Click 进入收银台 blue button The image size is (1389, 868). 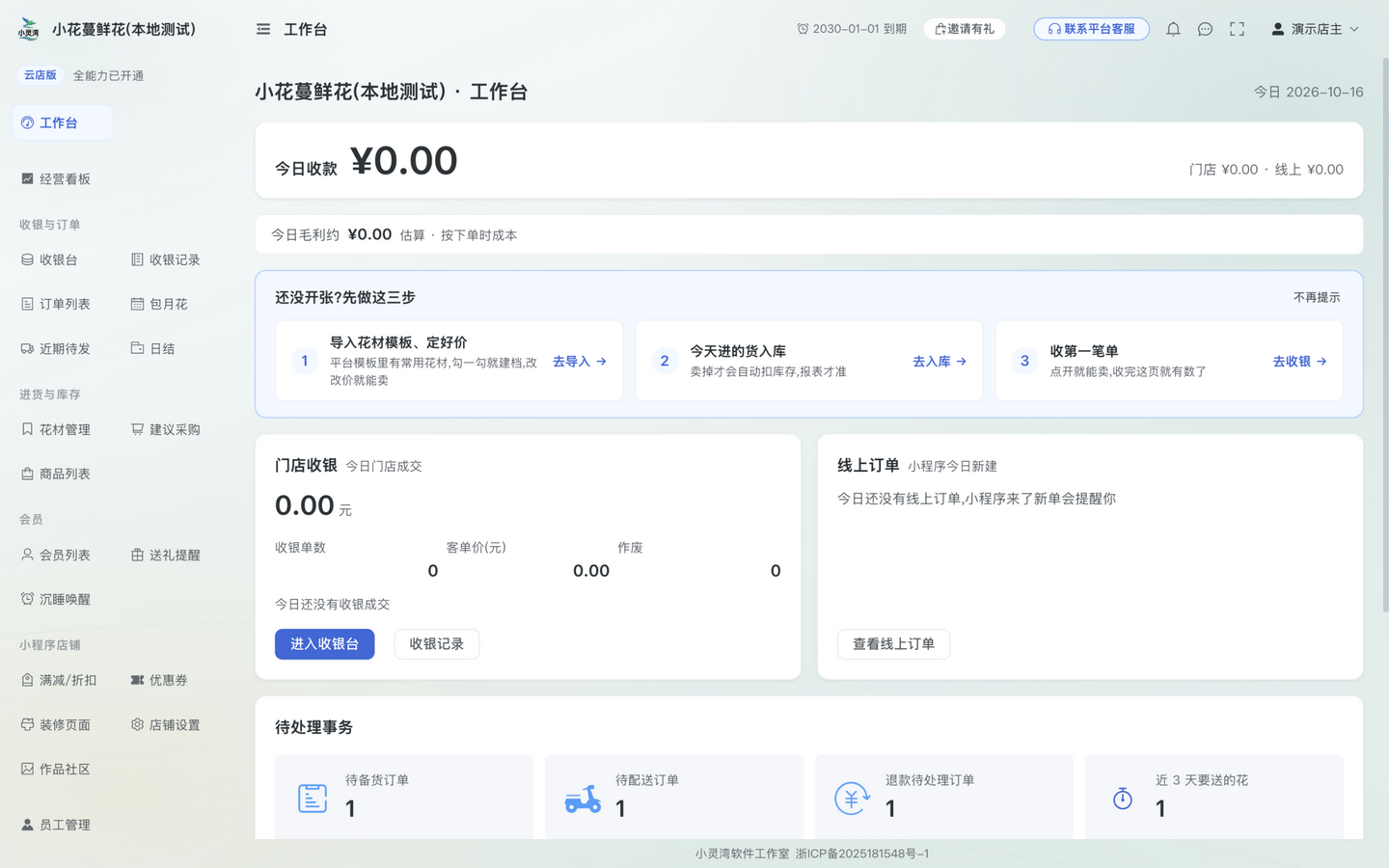[324, 643]
